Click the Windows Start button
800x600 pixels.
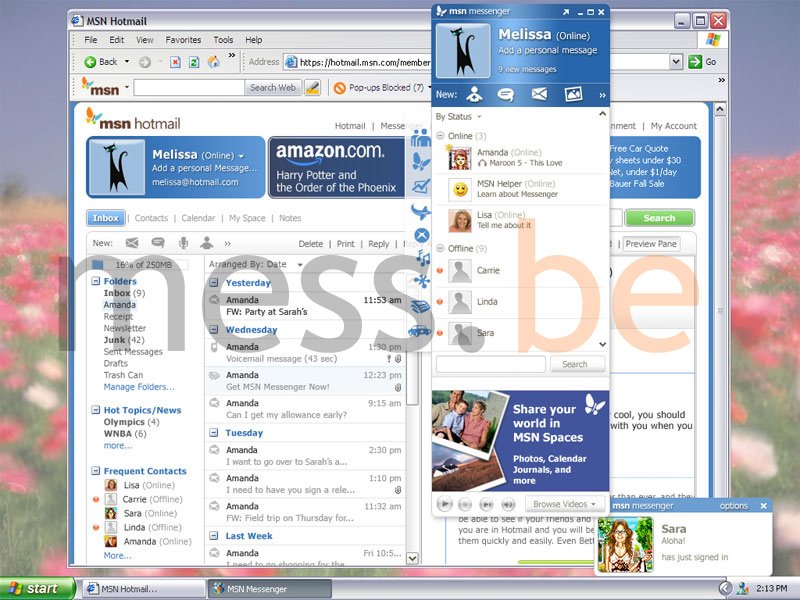tap(37, 588)
